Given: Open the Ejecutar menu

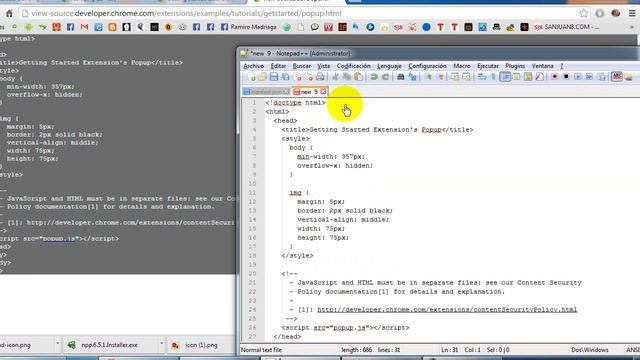Looking at the screenshot, I should coord(488,66).
